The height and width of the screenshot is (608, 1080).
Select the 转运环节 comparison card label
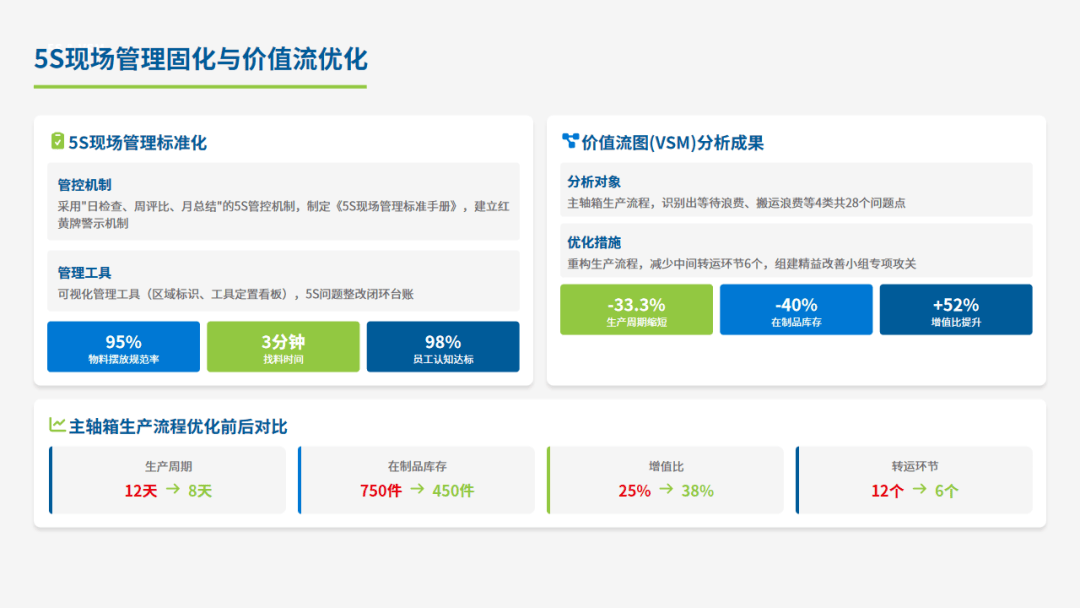click(915, 466)
